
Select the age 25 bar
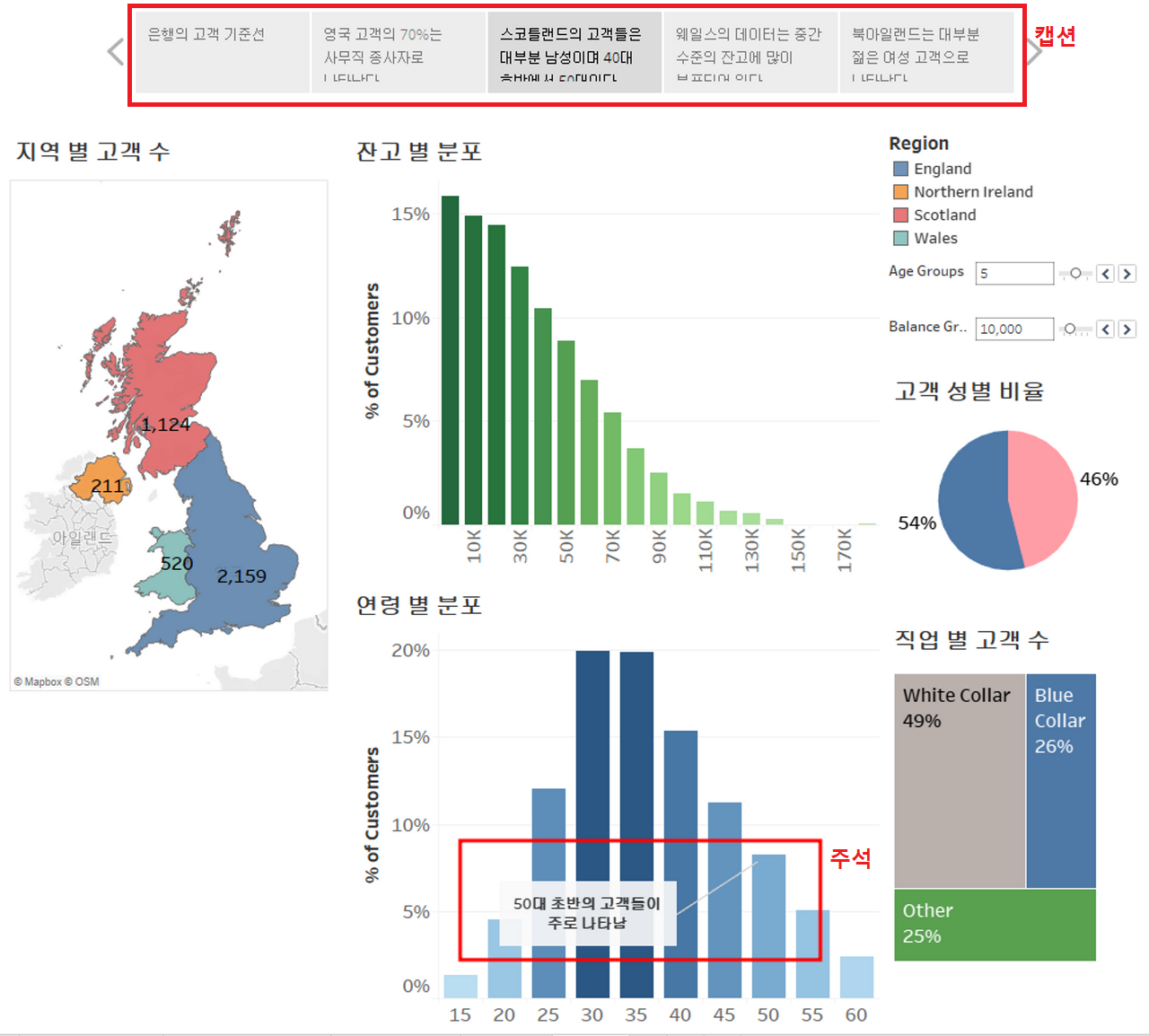(548, 893)
